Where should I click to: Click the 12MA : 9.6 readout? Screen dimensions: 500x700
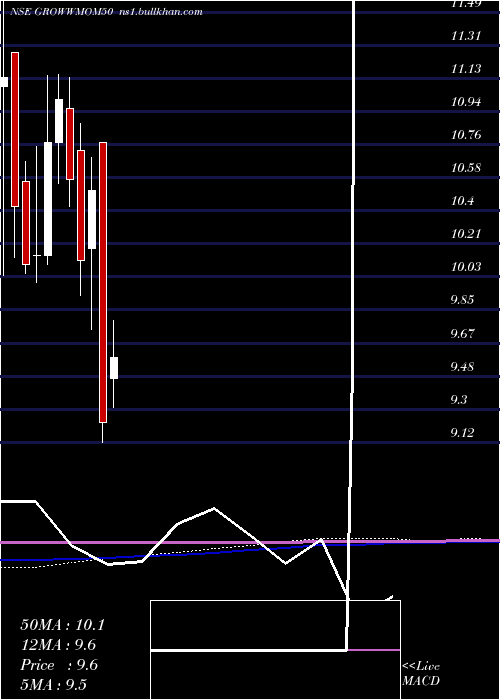58,645
